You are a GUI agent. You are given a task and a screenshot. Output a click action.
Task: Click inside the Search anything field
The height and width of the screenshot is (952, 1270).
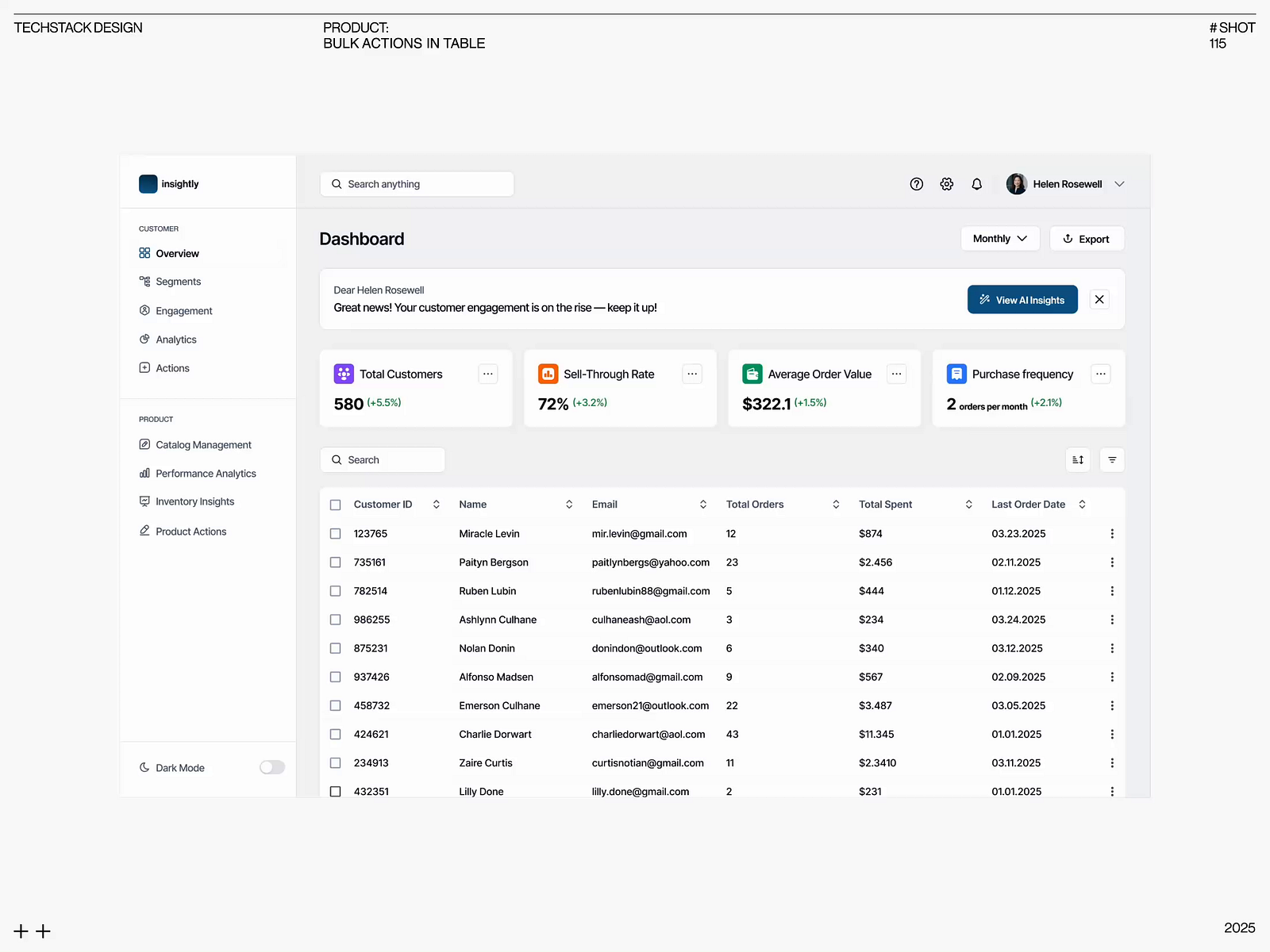coord(416,183)
